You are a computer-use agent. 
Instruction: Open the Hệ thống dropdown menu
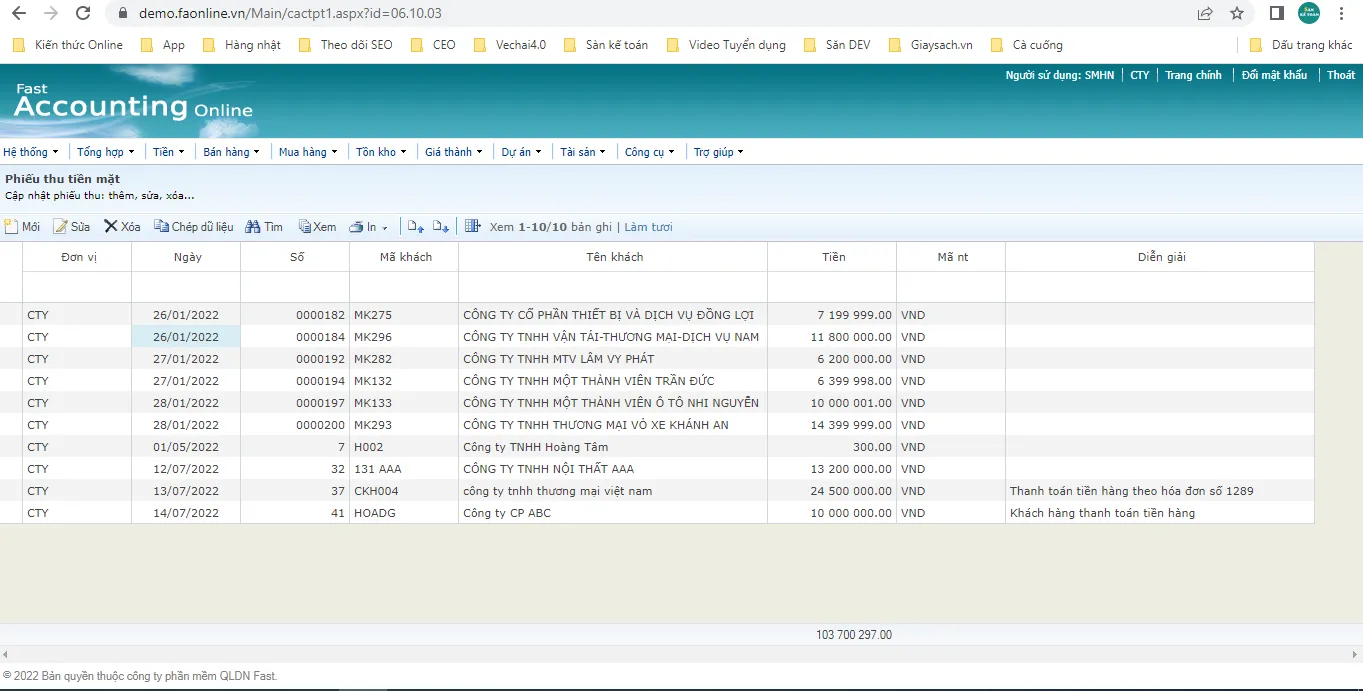pyautogui.click(x=30, y=152)
